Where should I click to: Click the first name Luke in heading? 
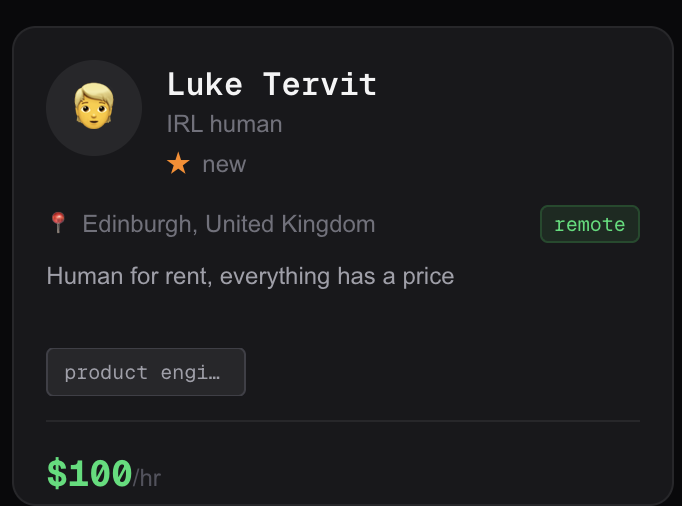click(205, 84)
